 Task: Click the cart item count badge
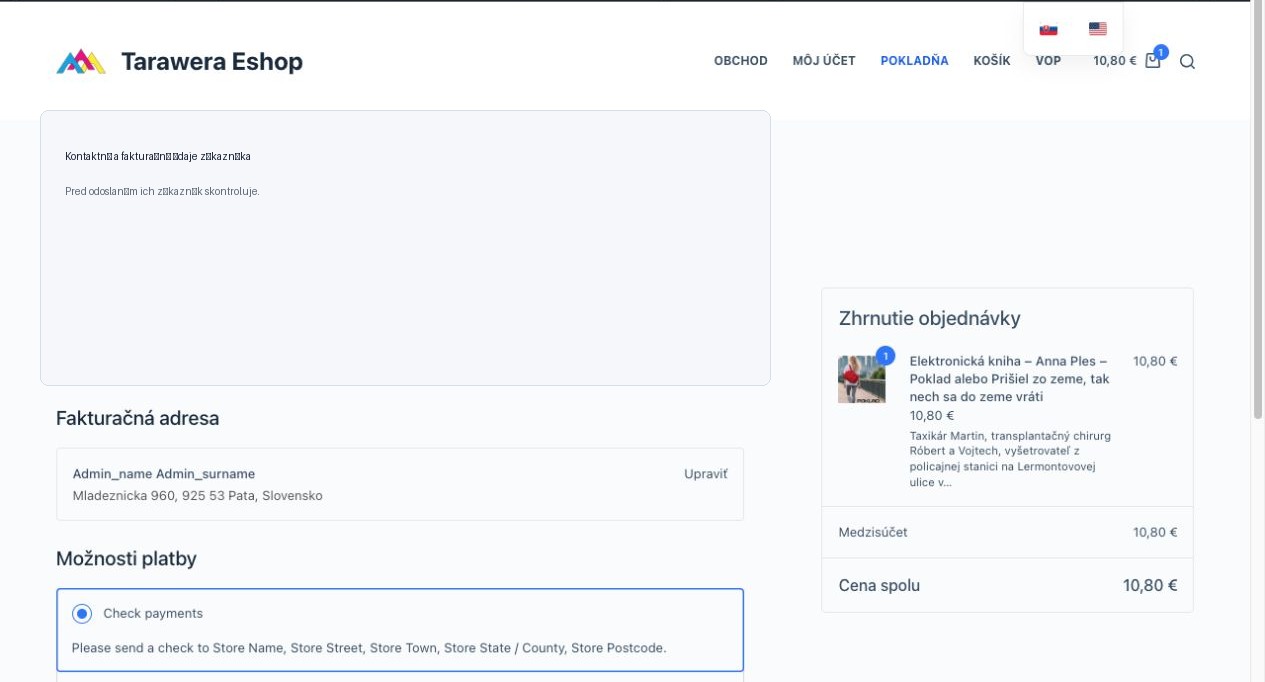coord(1160,52)
